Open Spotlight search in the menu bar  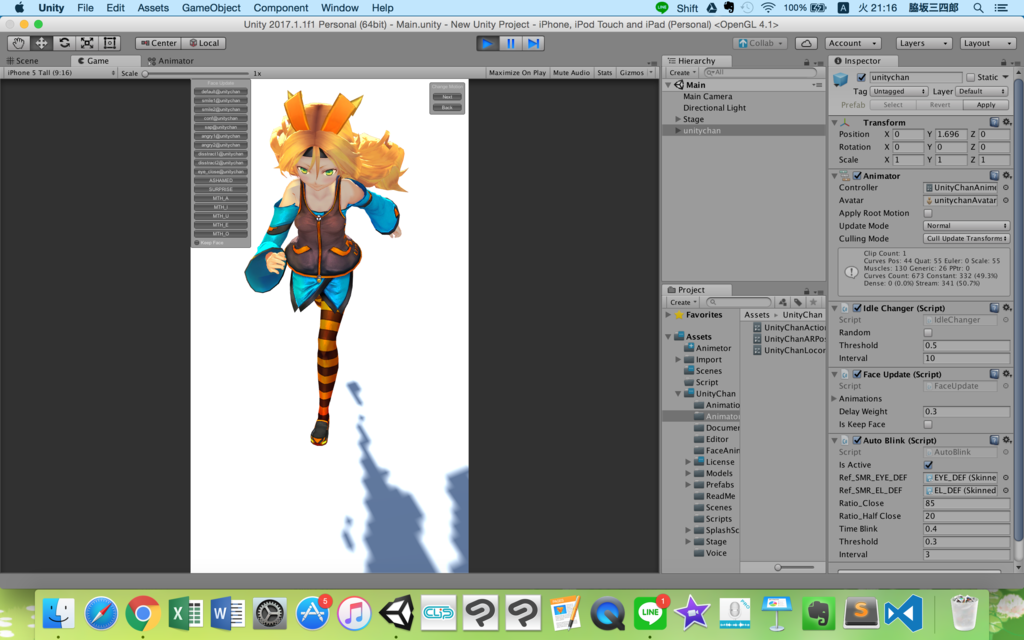(978, 8)
